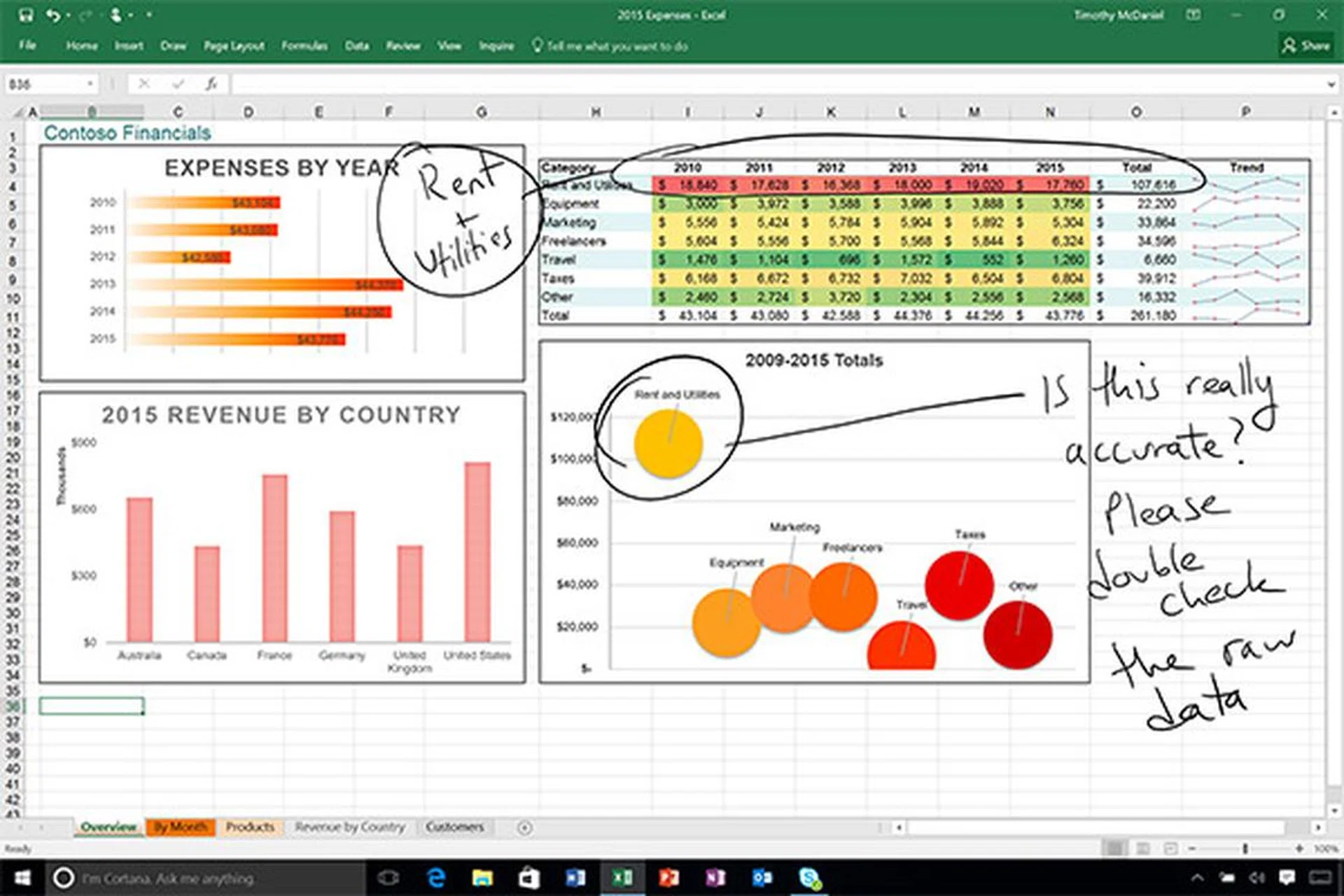The image size is (1344, 896).
Task: Open the Tell me what you want to do box
Action: click(616, 45)
